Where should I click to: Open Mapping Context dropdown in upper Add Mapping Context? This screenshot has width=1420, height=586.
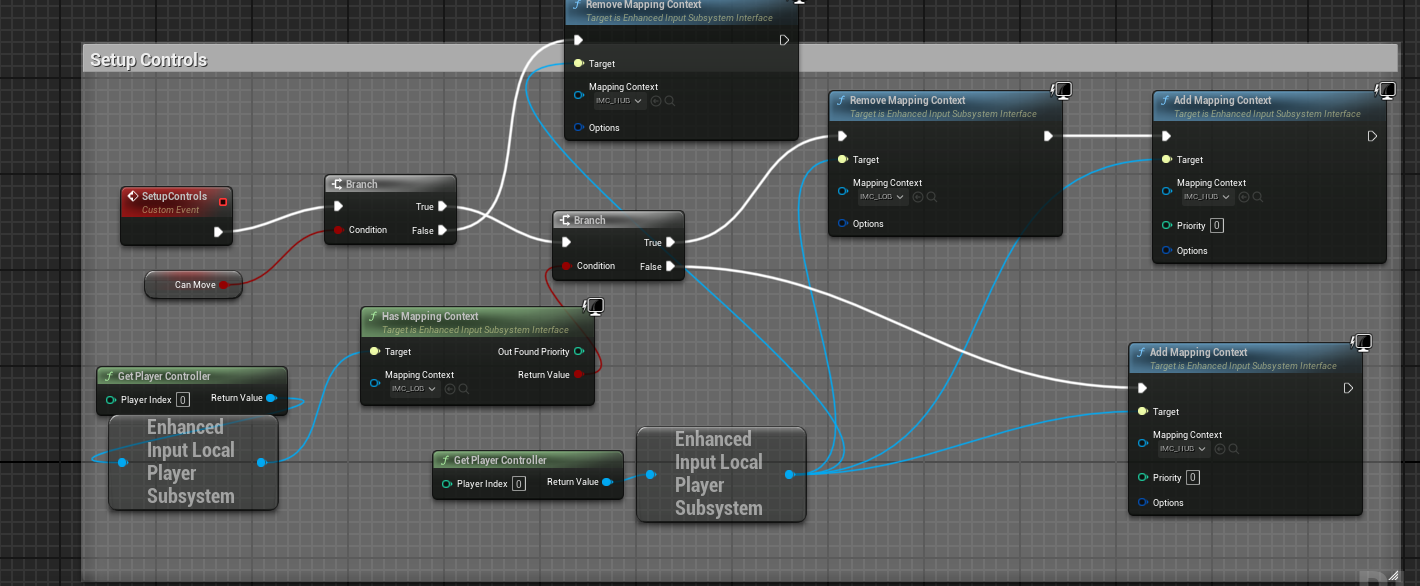(1207, 197)
